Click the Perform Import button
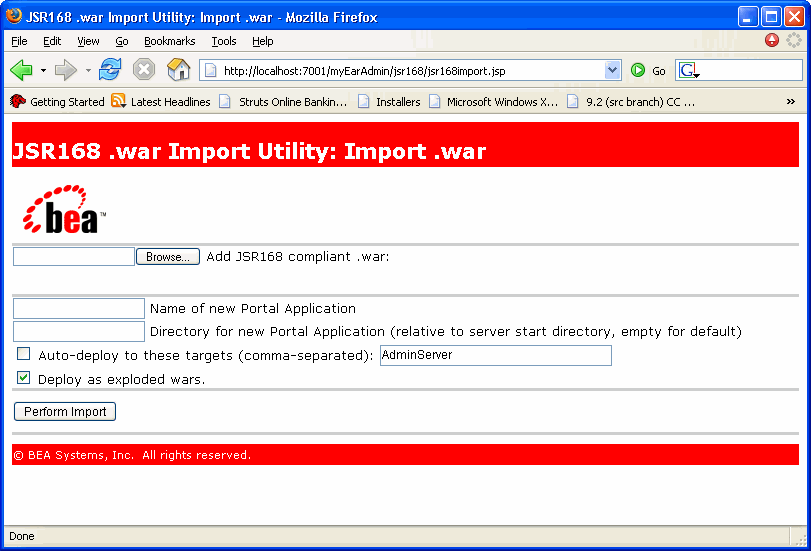 point(65,411)
